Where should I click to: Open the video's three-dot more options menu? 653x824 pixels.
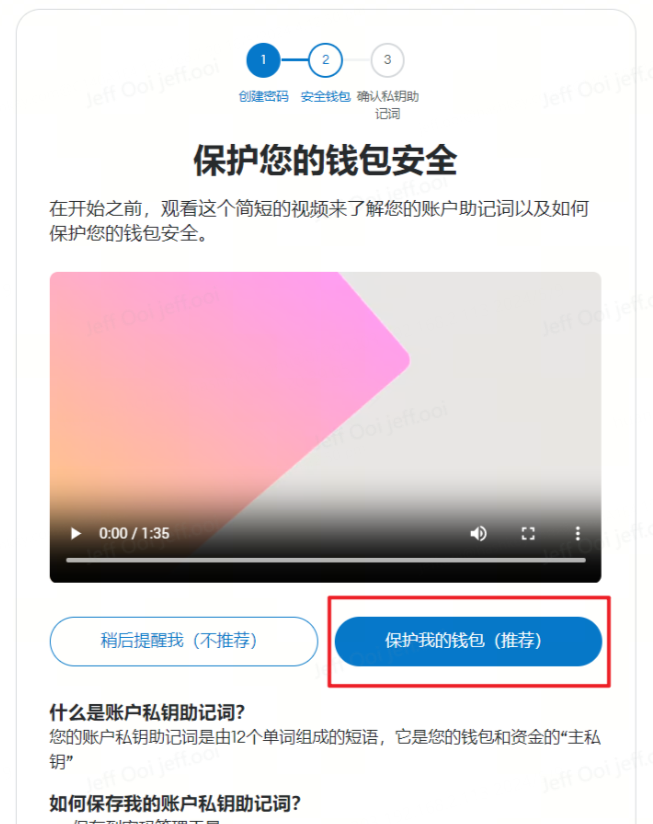(x=577, y=533)
